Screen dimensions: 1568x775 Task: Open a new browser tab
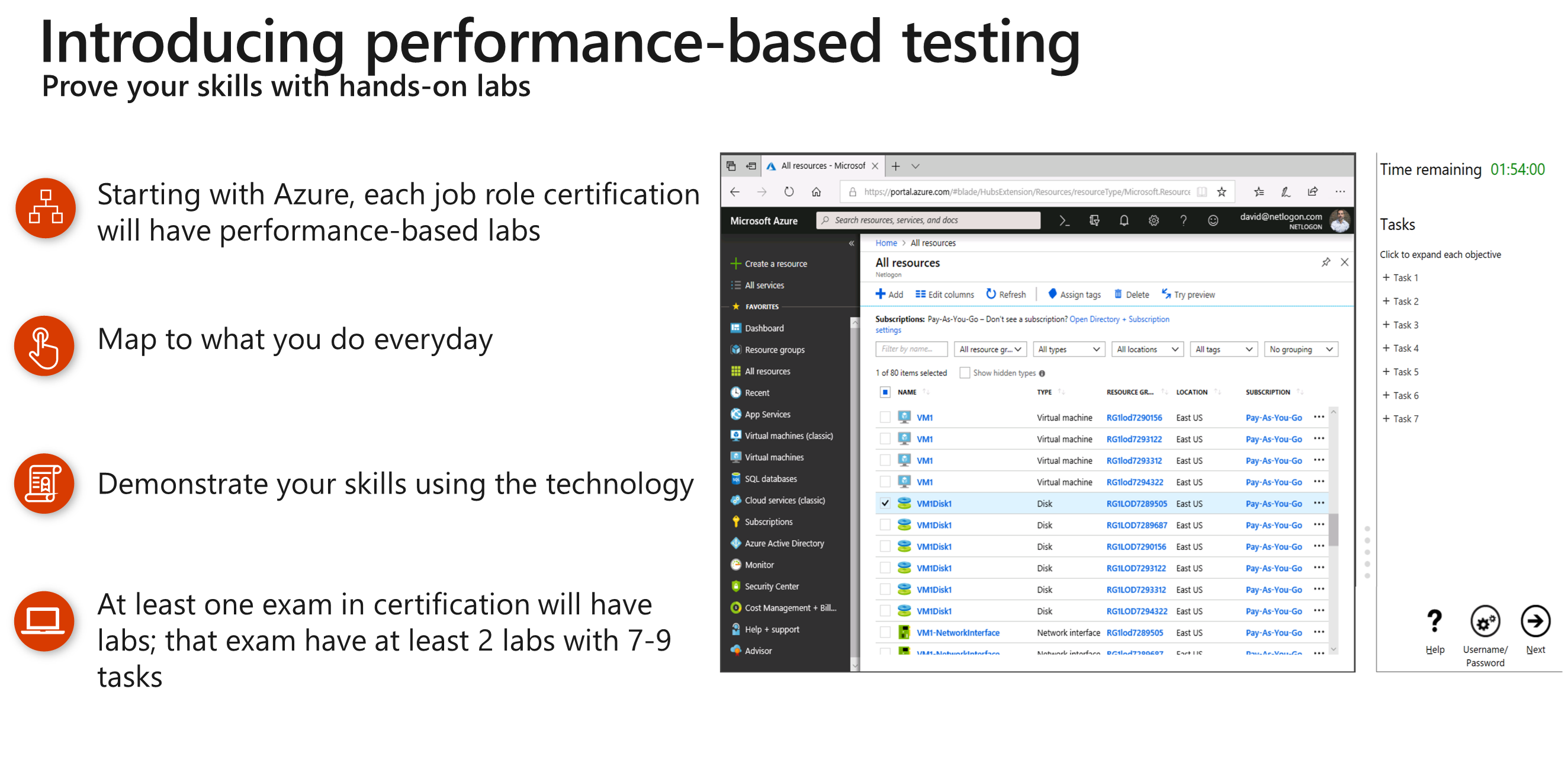point(895,166)
